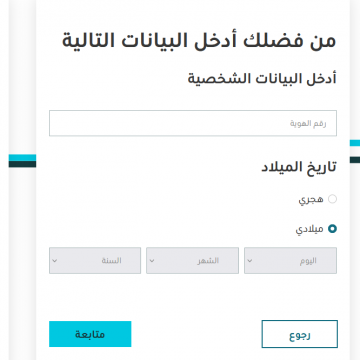The height and width of the screenshot is (360, 360).
Task: Click the تاريخ الميلاد section label
Action: pyautogui.click(x=299, y=167)
